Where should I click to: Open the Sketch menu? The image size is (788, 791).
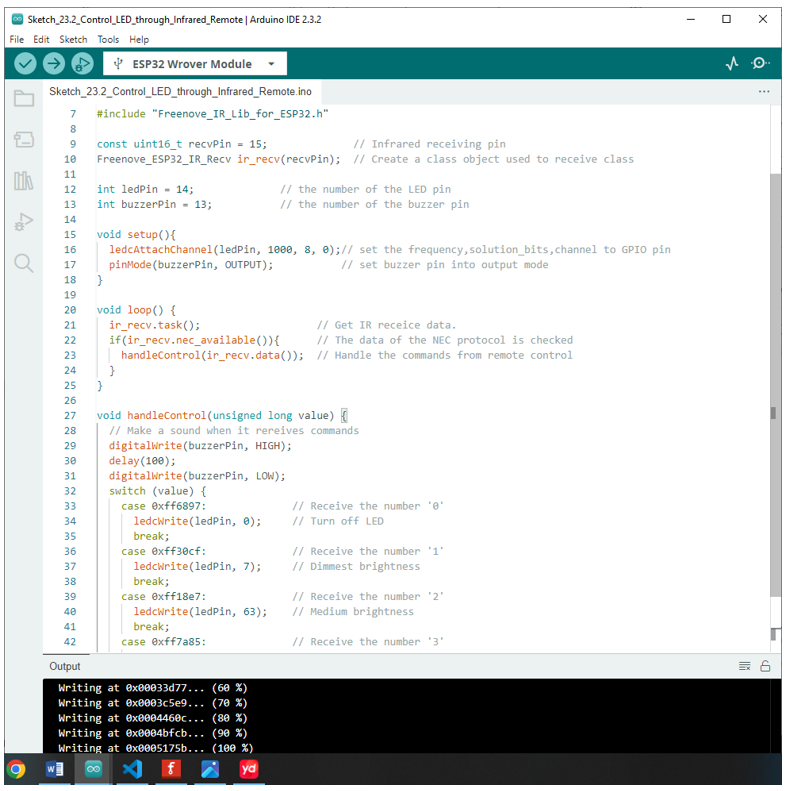point(73,39)
